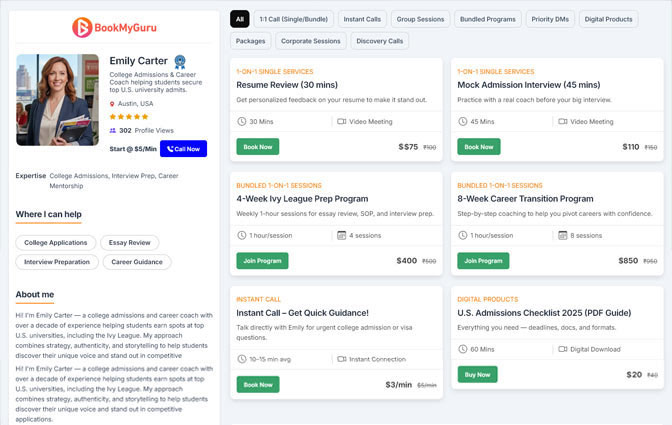The height and width of the screenshot is (425, 672).
Task: Click the profile views people icon
Action: tap(113, 130)
